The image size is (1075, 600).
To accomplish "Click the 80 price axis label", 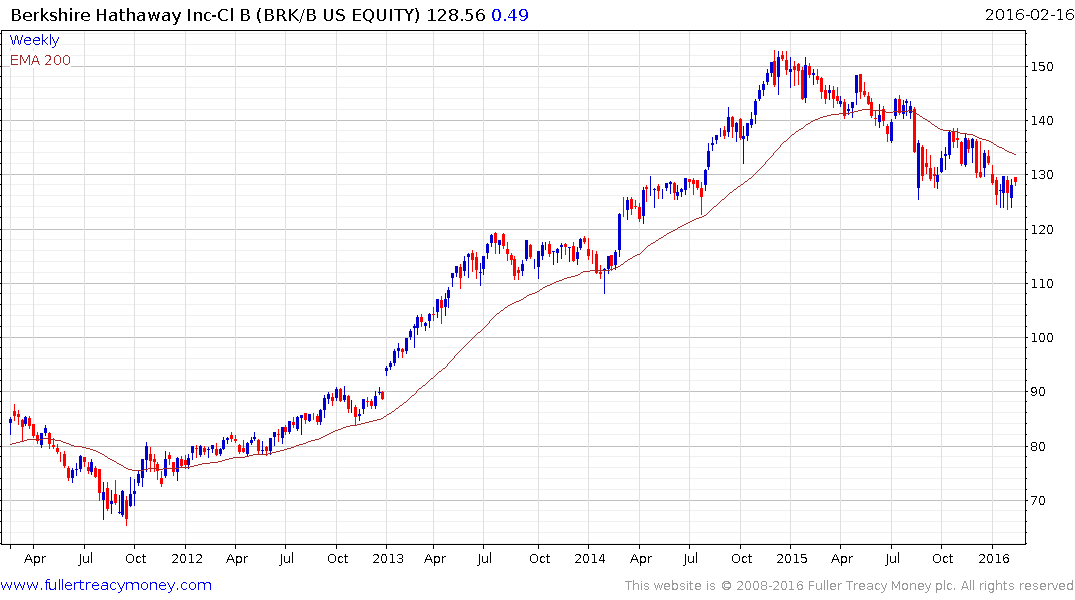I will 1038,446.
